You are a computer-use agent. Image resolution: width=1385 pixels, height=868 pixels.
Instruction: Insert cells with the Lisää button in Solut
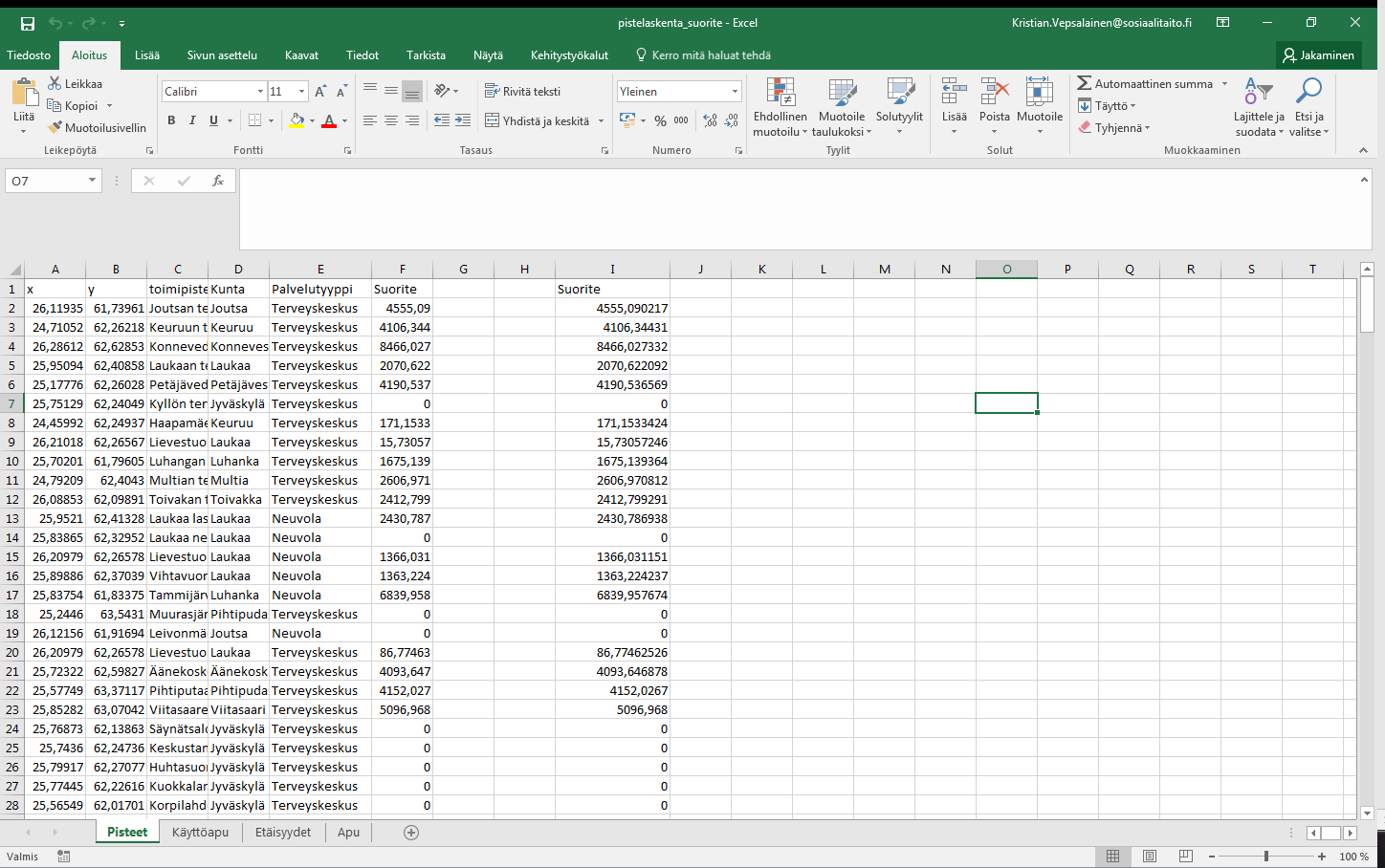tap(954, 107)
